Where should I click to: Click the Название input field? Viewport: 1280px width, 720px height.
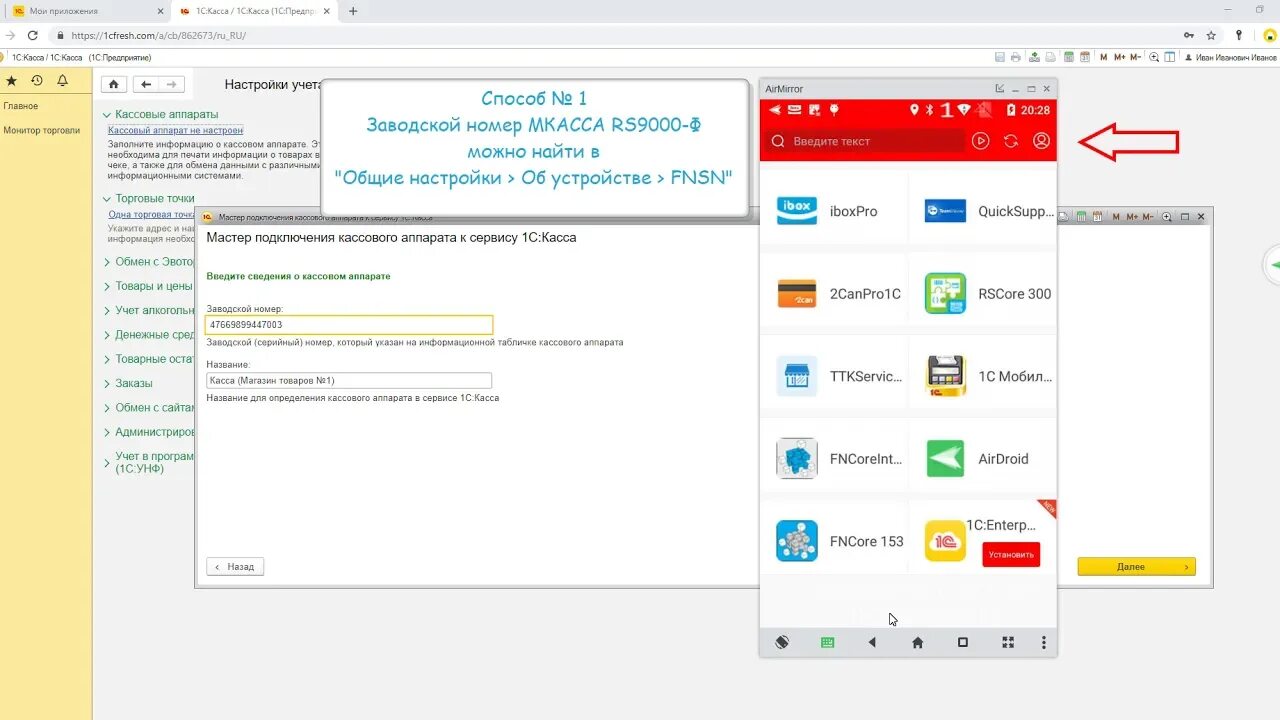349,381
